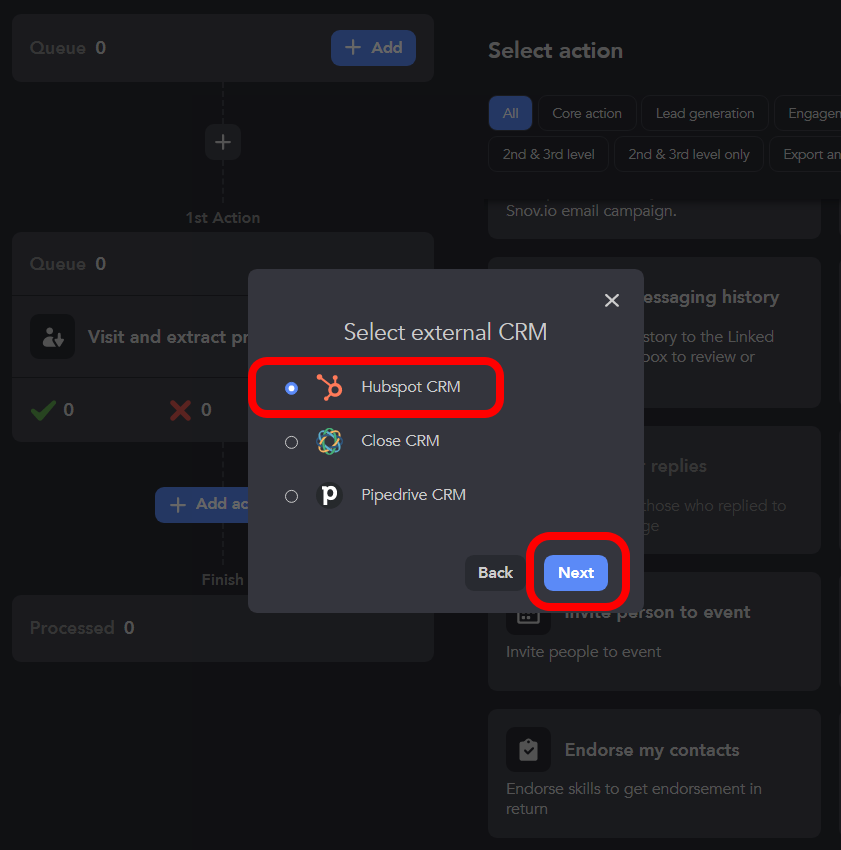
Task: Click the Invite person to event calendar icon
Action: point(528,617)
